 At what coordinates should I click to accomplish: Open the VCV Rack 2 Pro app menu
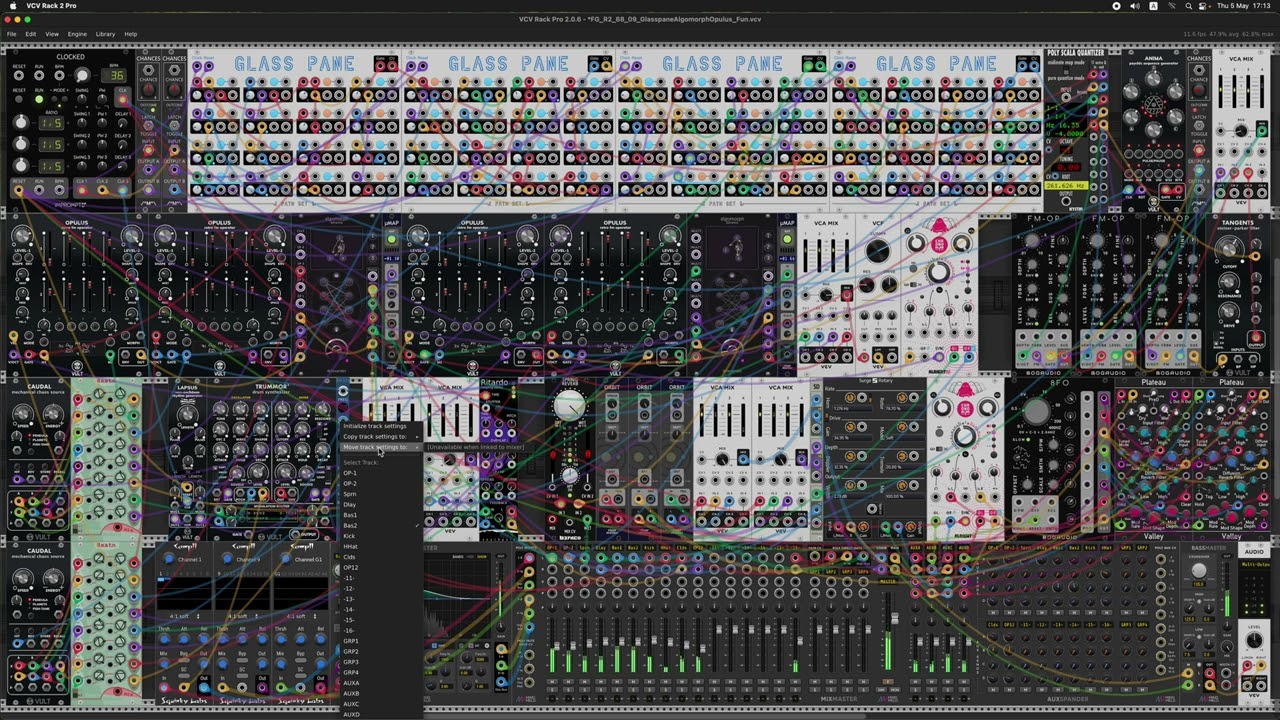click(x=51, y=6)
